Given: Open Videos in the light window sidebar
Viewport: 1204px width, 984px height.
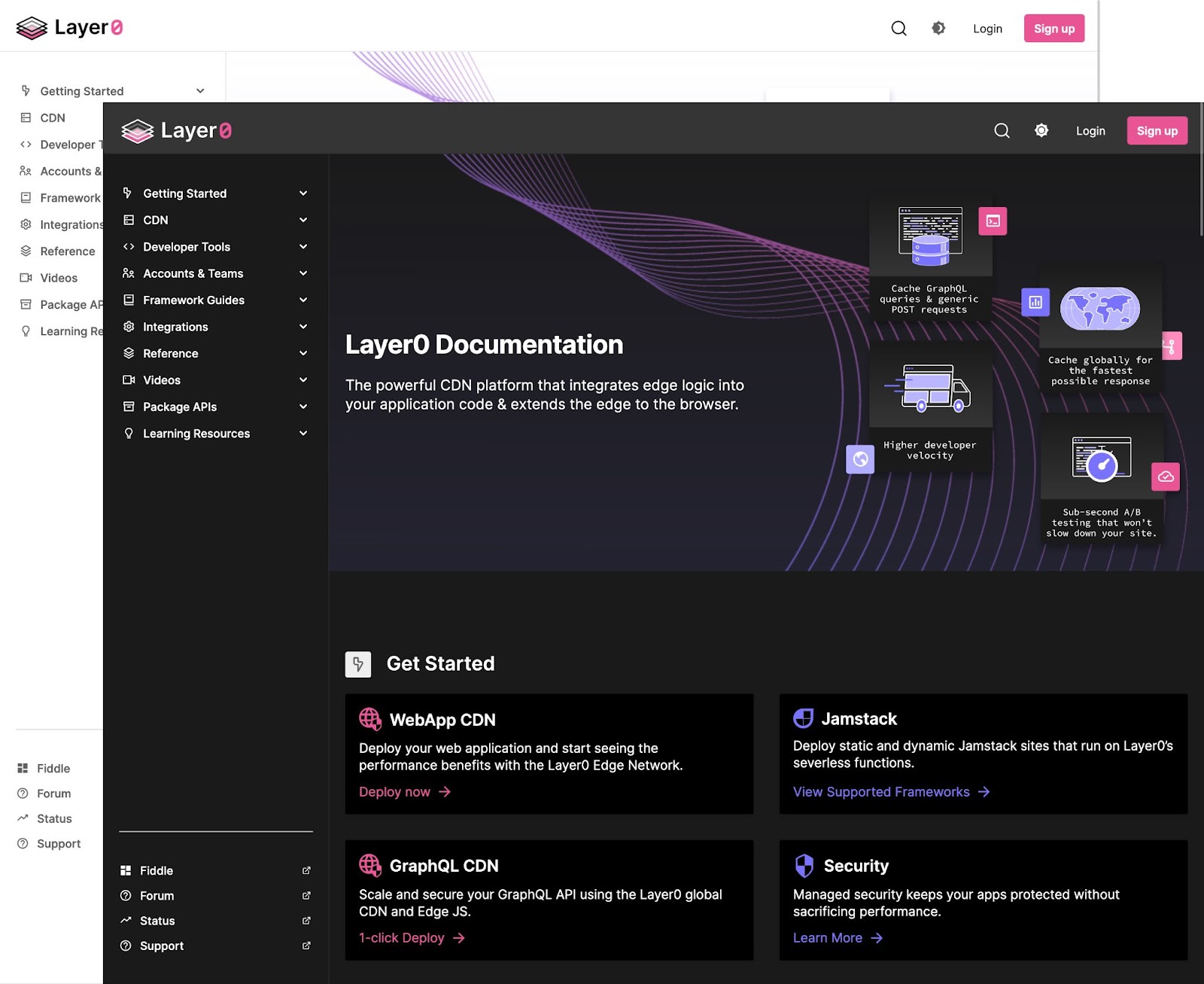Looking at the screenshot, I should click(x=59, y=278).
